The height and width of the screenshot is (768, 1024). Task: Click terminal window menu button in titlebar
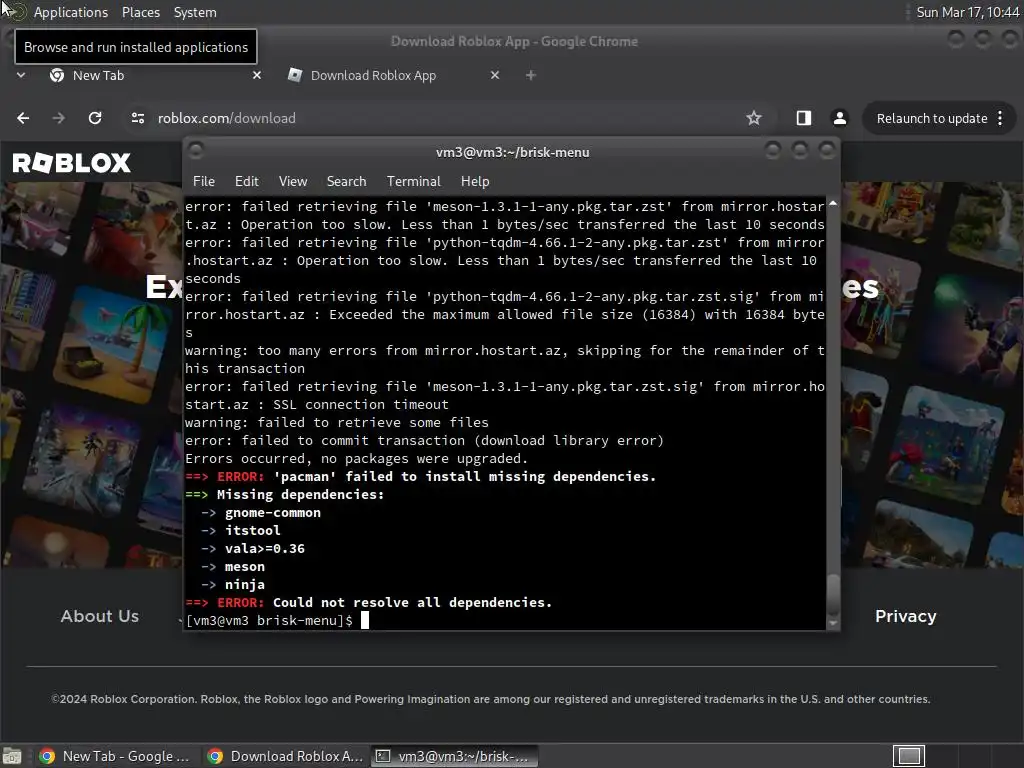196,151
